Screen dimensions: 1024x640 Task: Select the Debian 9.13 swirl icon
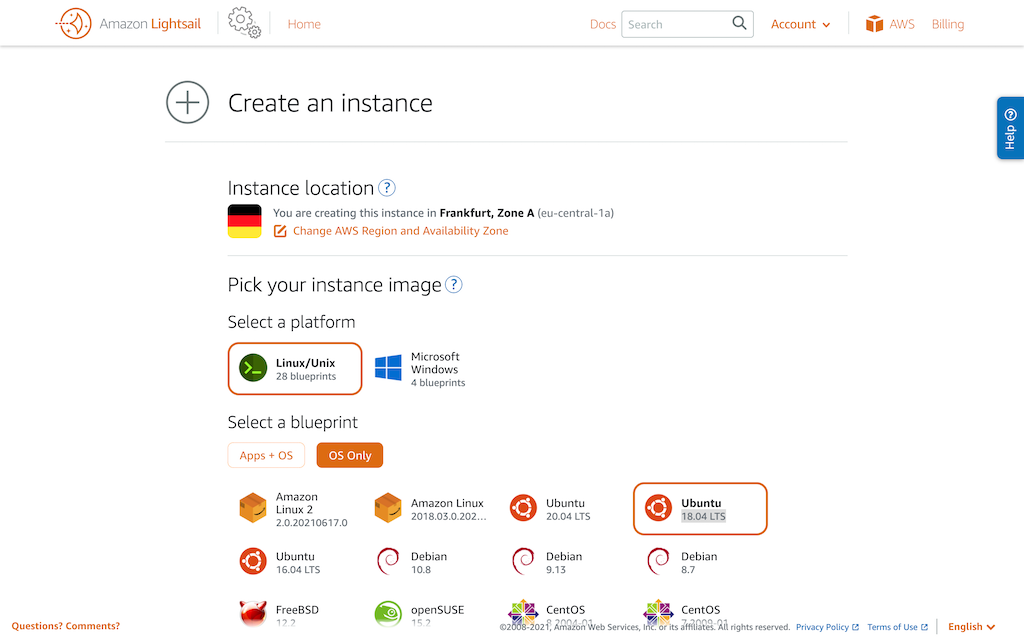[523, 561]
